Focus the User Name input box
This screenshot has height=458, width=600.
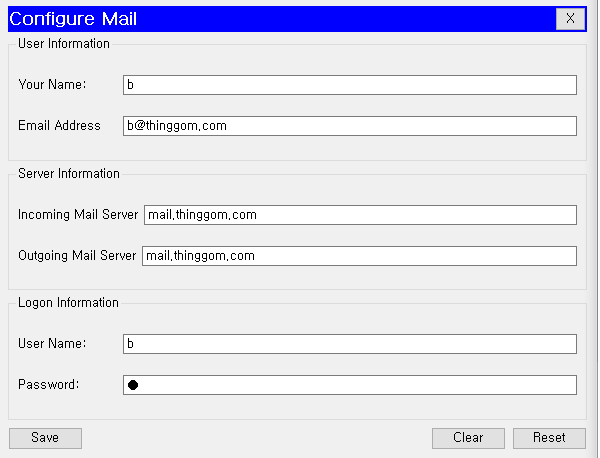click(x=350, y=344)
